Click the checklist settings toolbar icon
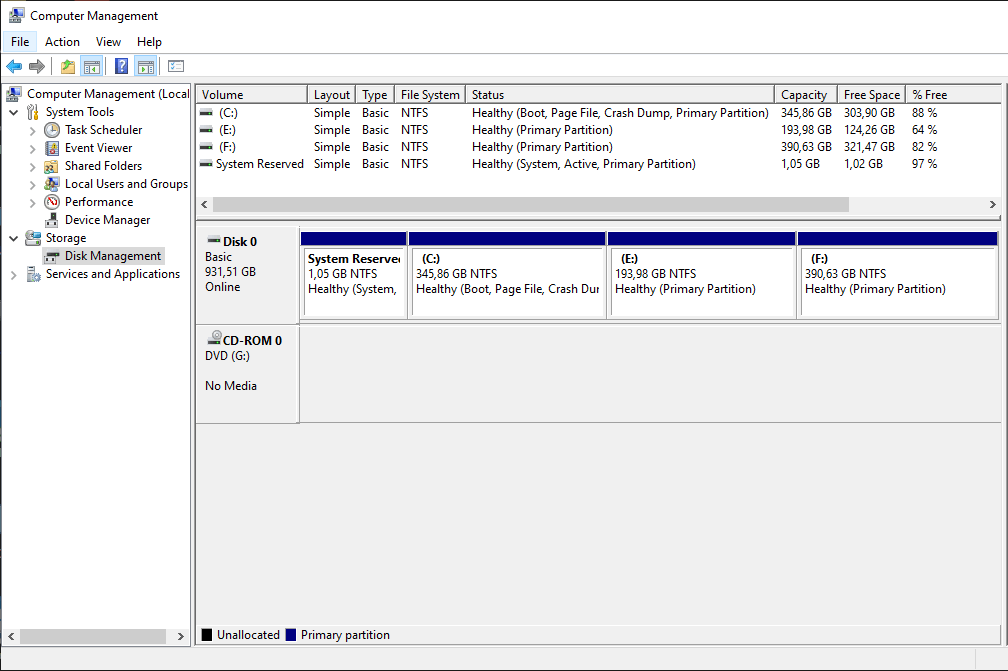This screenshot has width=1008, height=671. [x=176, y=66]
